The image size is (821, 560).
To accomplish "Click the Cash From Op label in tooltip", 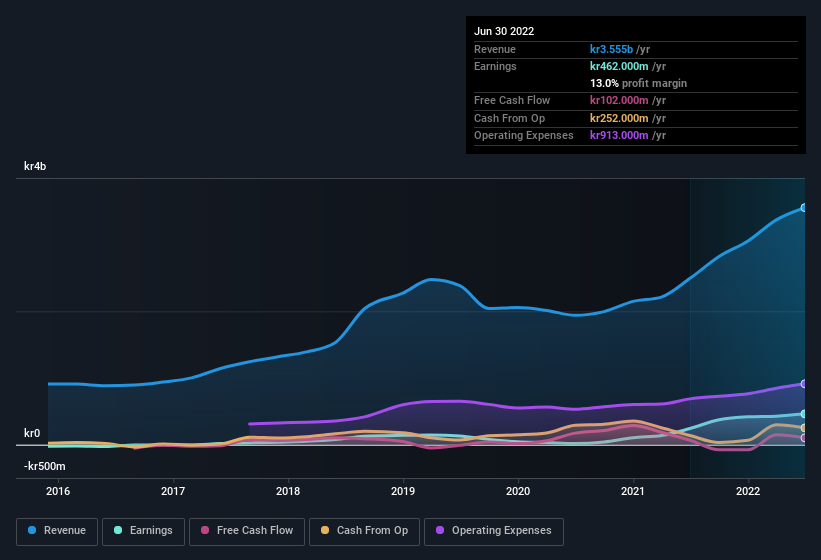I will click(x=509, y=118).
